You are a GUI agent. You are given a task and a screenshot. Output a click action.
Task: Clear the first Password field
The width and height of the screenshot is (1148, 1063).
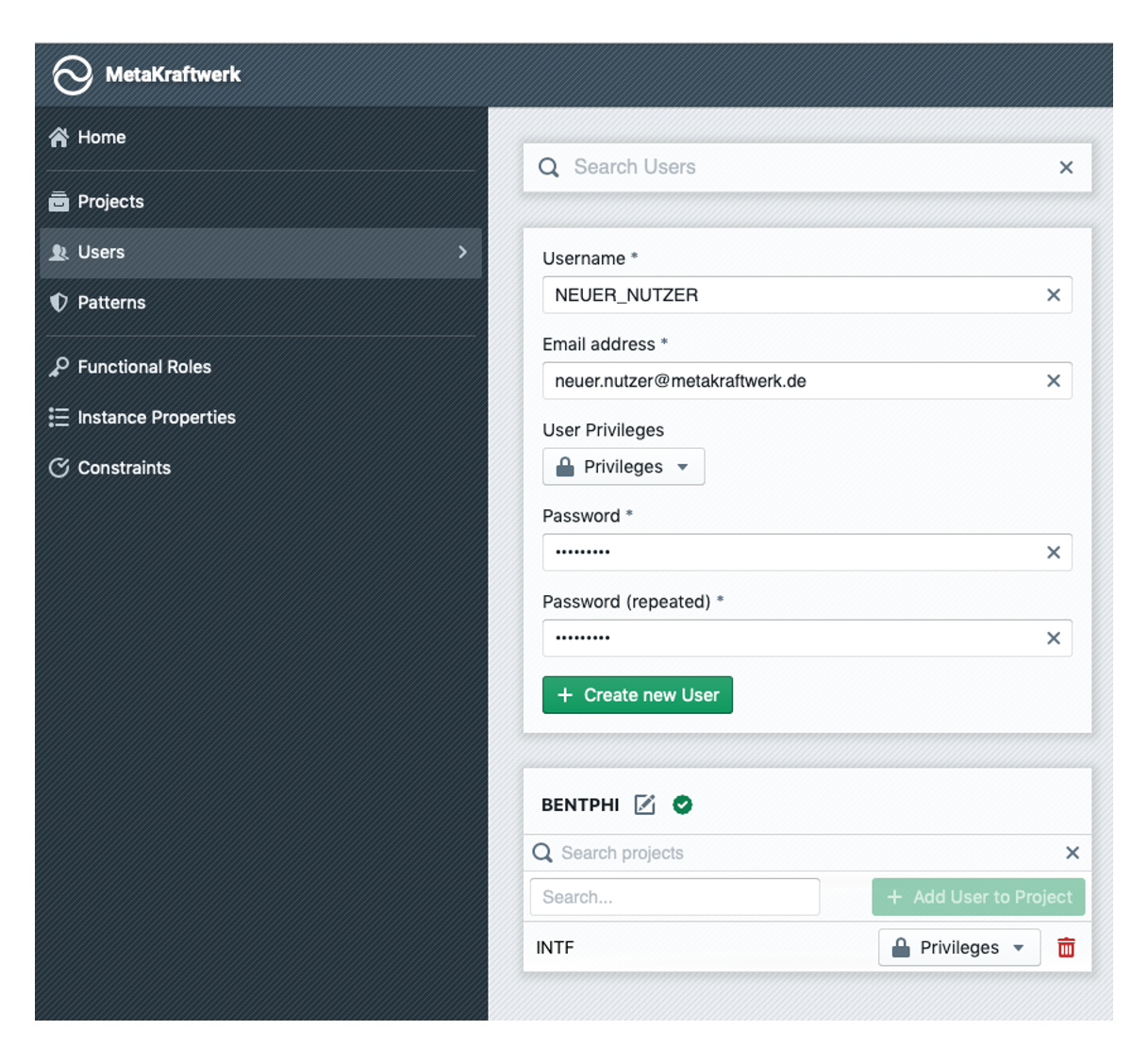coord(1053,553)
